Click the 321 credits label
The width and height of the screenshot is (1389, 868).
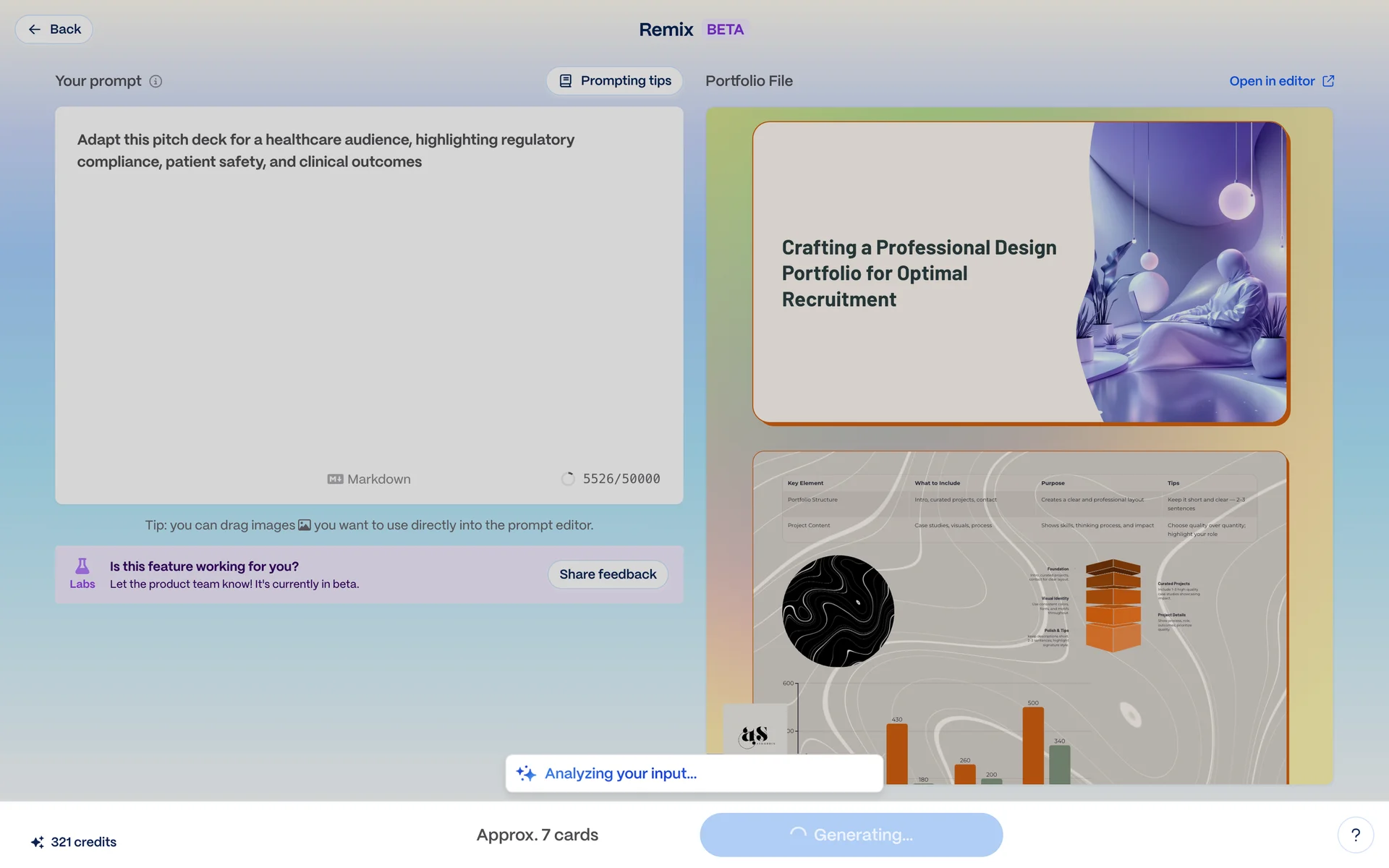tap(84, 842)
